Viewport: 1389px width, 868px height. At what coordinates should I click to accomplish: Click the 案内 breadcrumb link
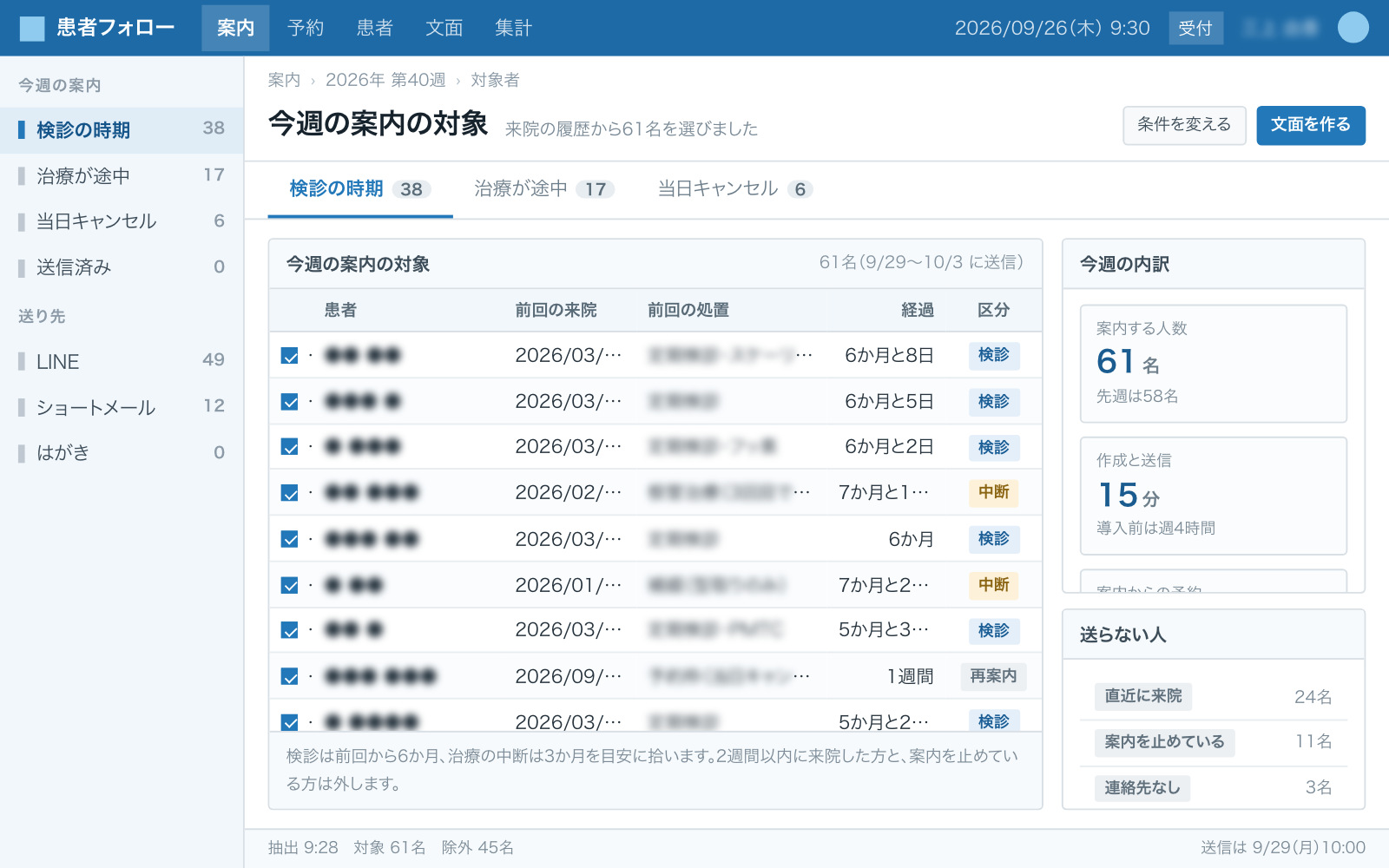(284, 80)
